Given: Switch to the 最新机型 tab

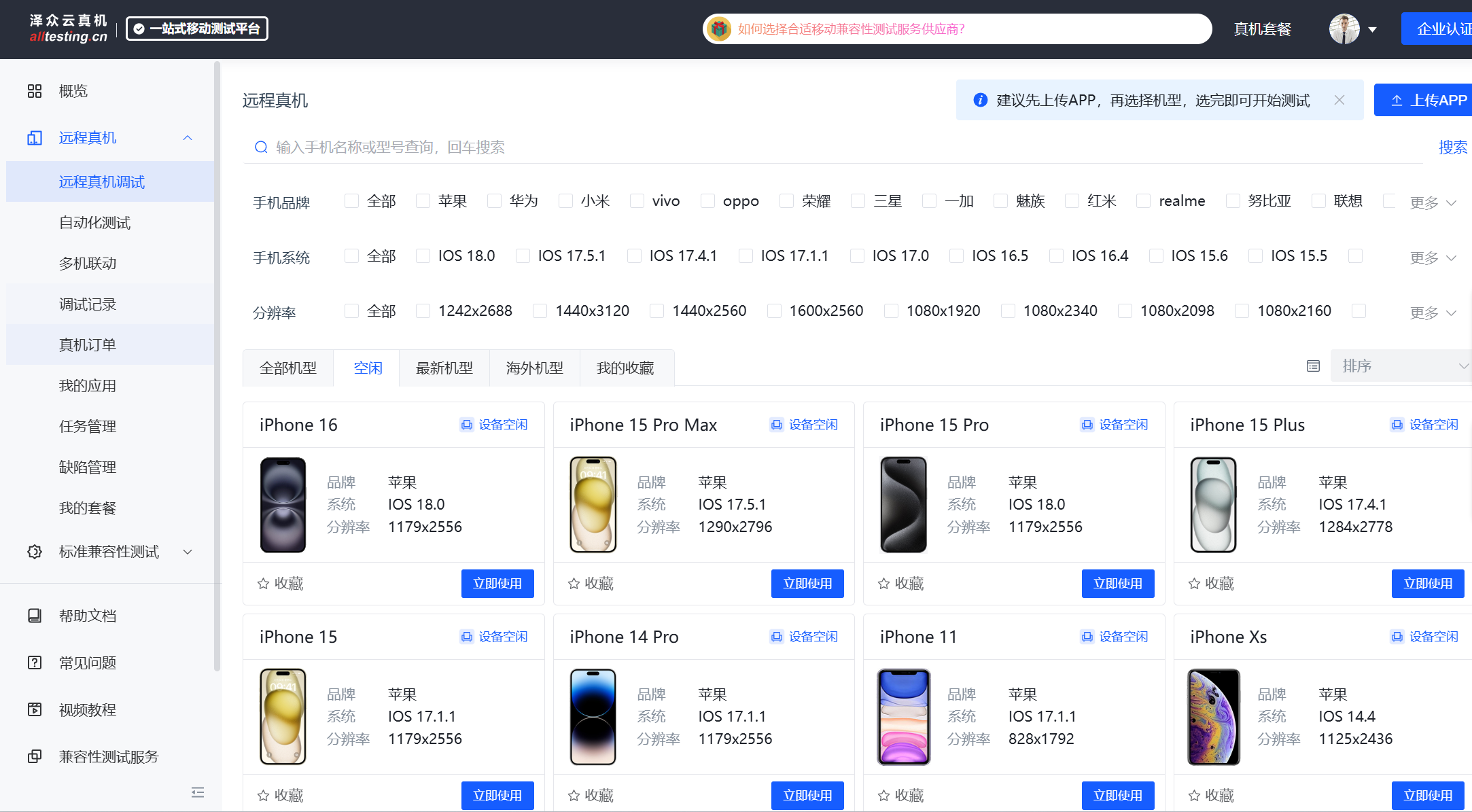Looking at the screenshot, I should click(x=444, y=368).
